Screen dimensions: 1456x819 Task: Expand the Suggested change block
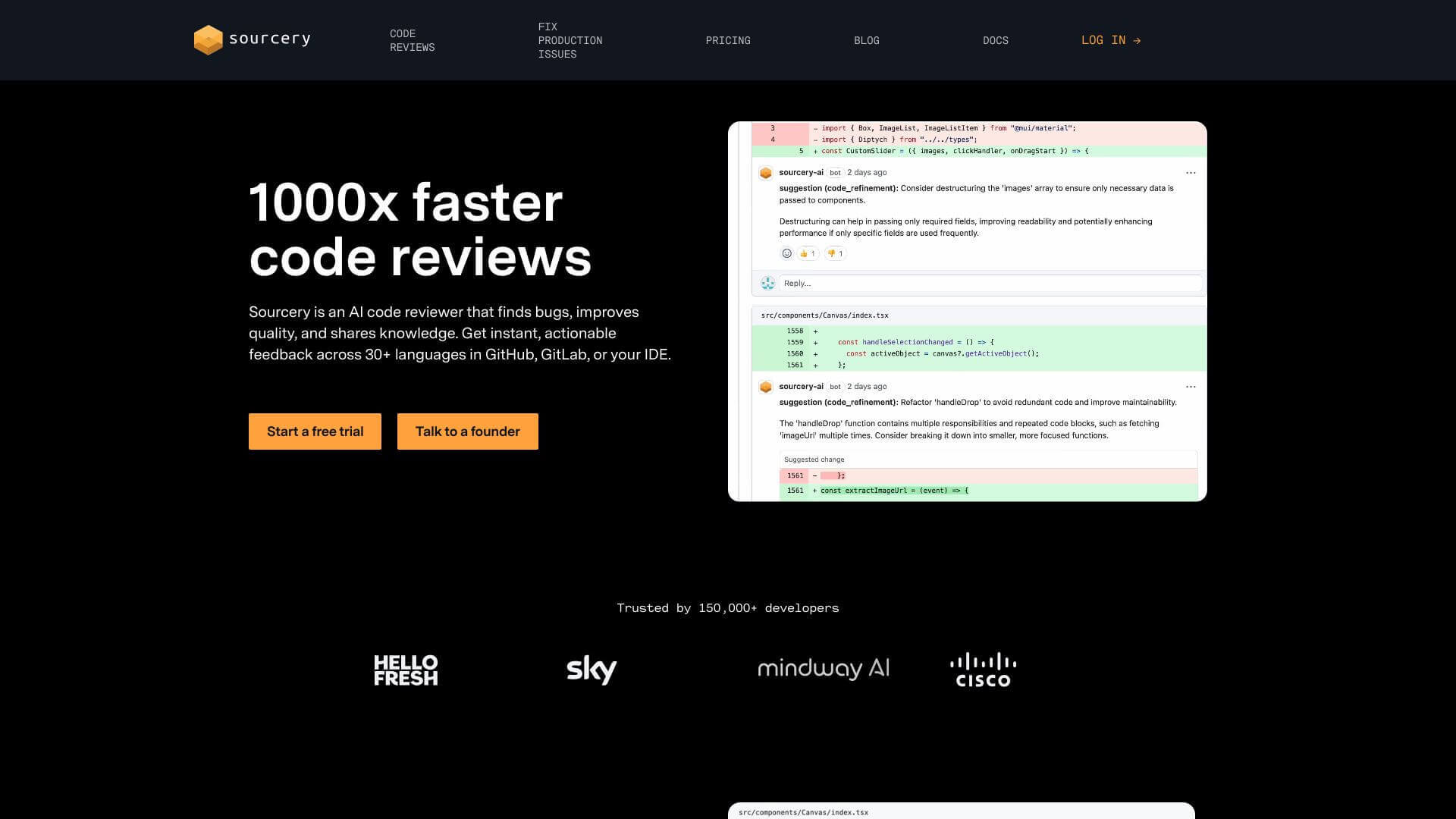pyautogui.click(x=813, y=459)
